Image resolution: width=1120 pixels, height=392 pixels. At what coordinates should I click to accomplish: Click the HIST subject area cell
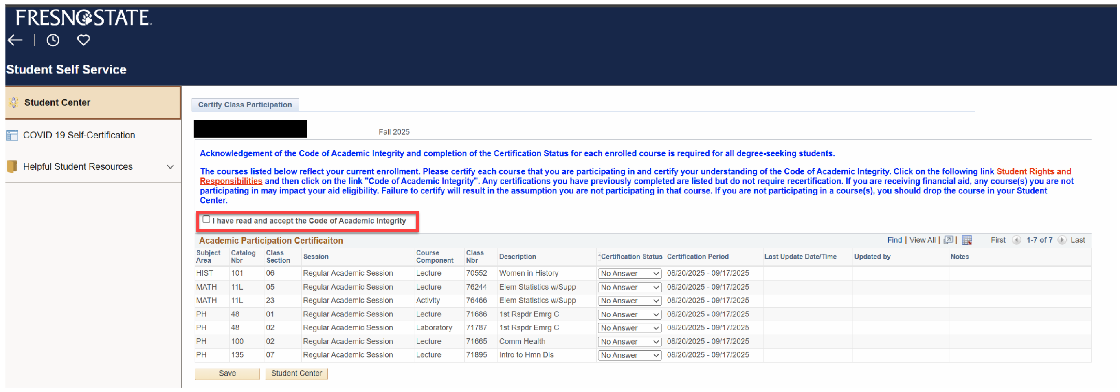[204, 273]
